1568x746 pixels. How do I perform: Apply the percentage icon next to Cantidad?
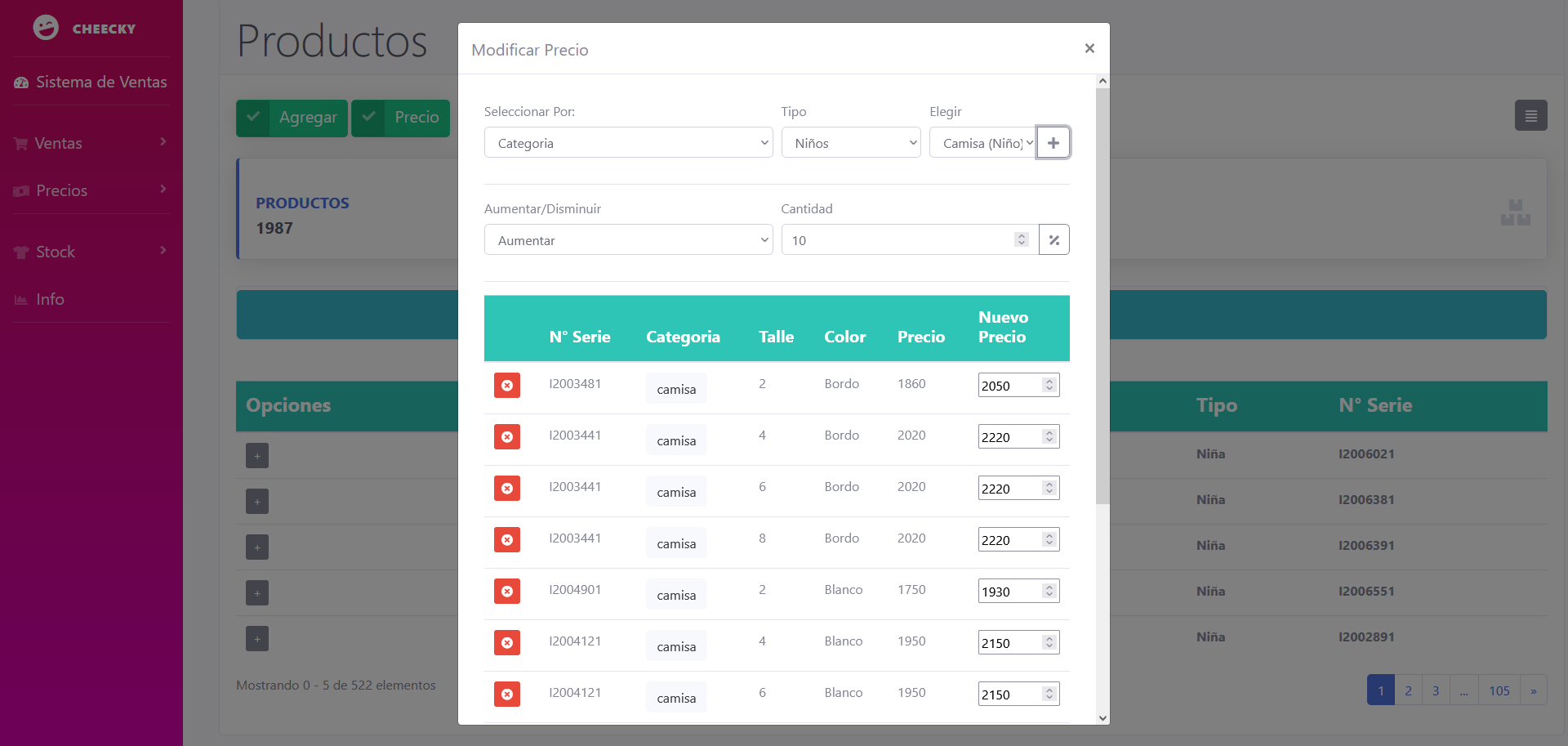pos(1053,239)
